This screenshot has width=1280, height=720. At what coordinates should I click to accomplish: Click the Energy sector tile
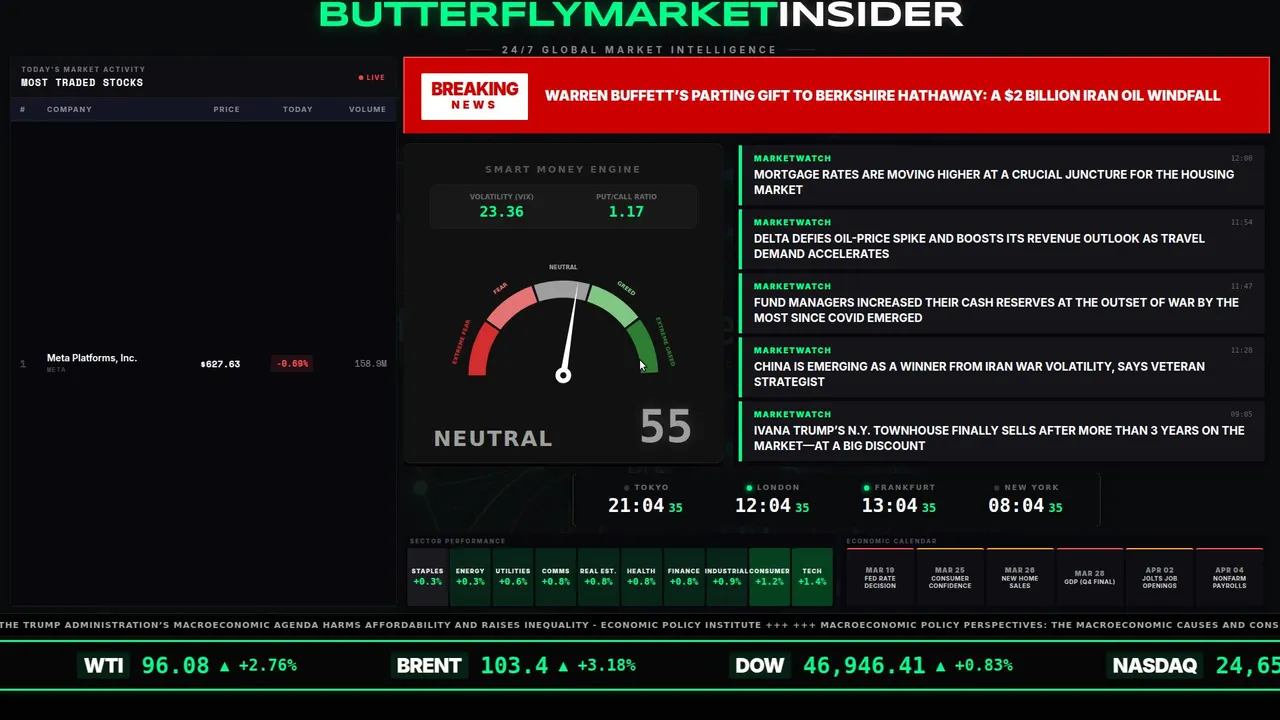point(470,577)
